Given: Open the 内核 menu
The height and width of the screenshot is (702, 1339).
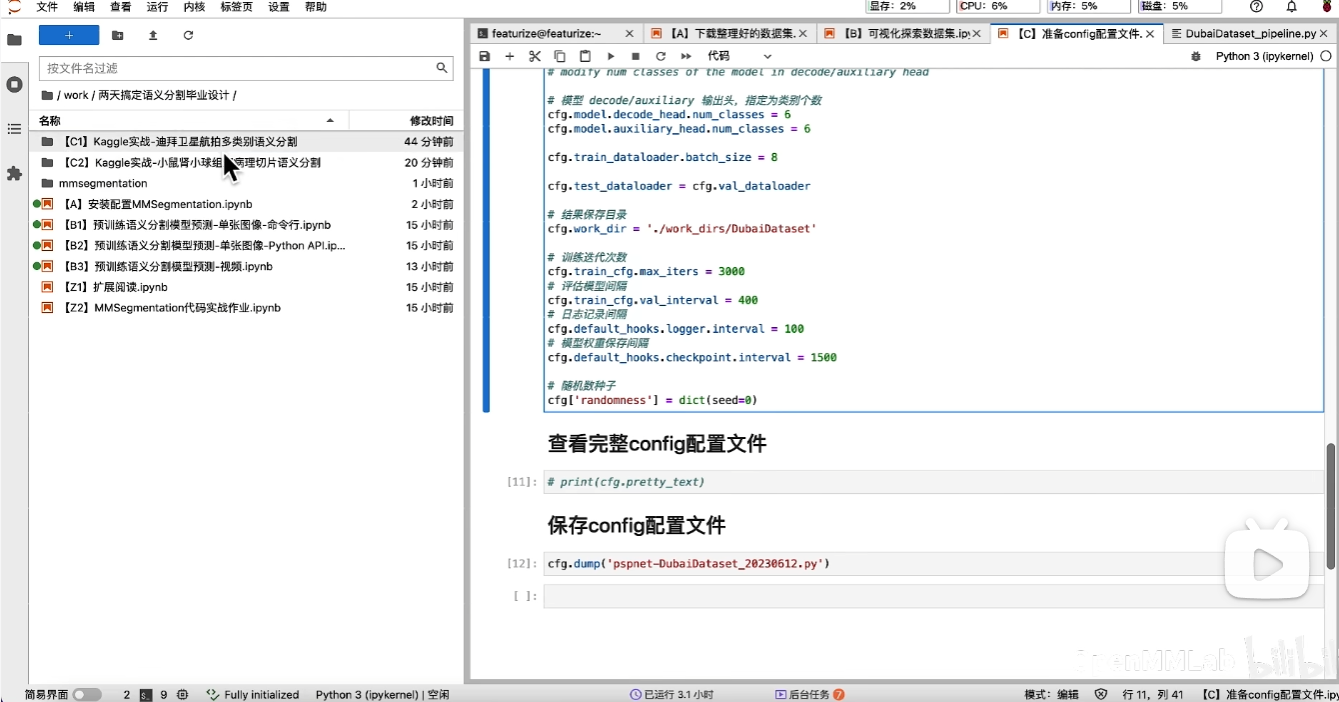Looking at the screenshot, I should click(194, 7).
